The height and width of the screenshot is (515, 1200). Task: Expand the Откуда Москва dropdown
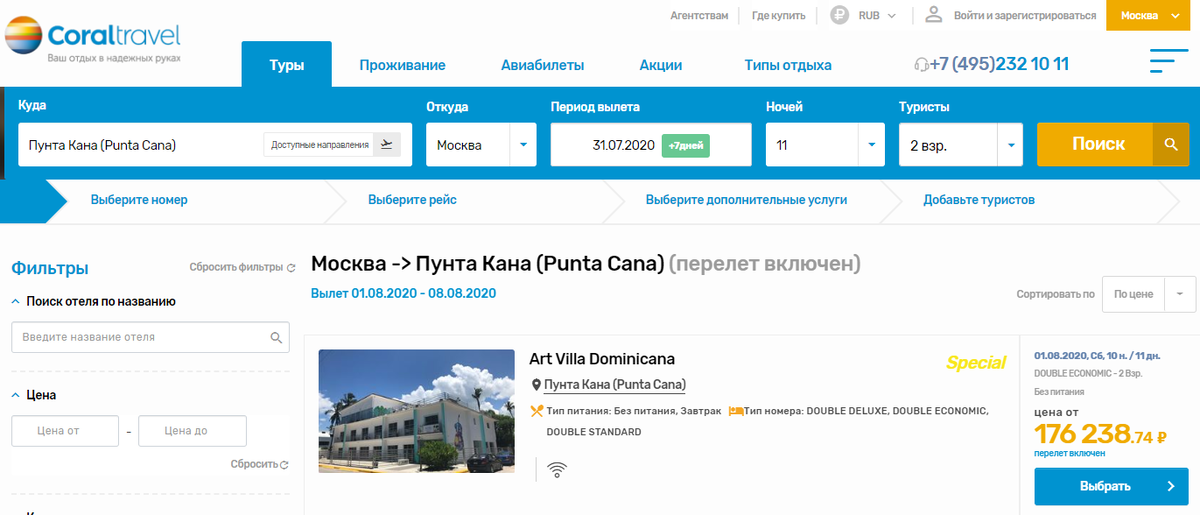(x=523, y=145)
